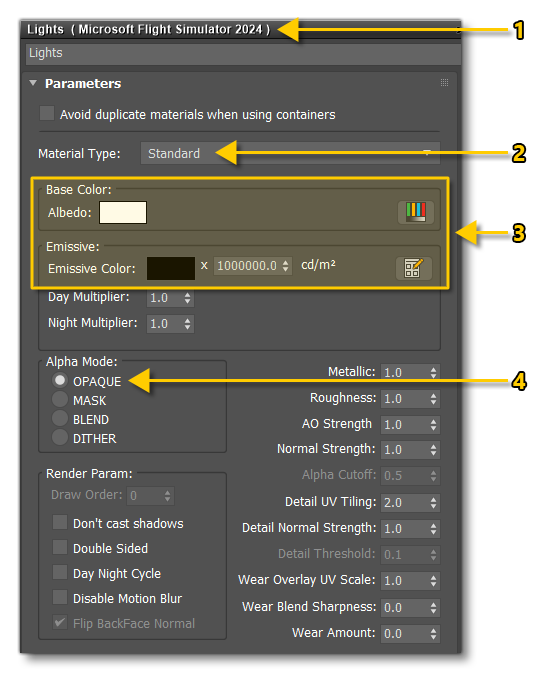The width and height of the screenshot is (536, 673).
Task: Click the Emissive Color swatch
Action: point(171,269)
